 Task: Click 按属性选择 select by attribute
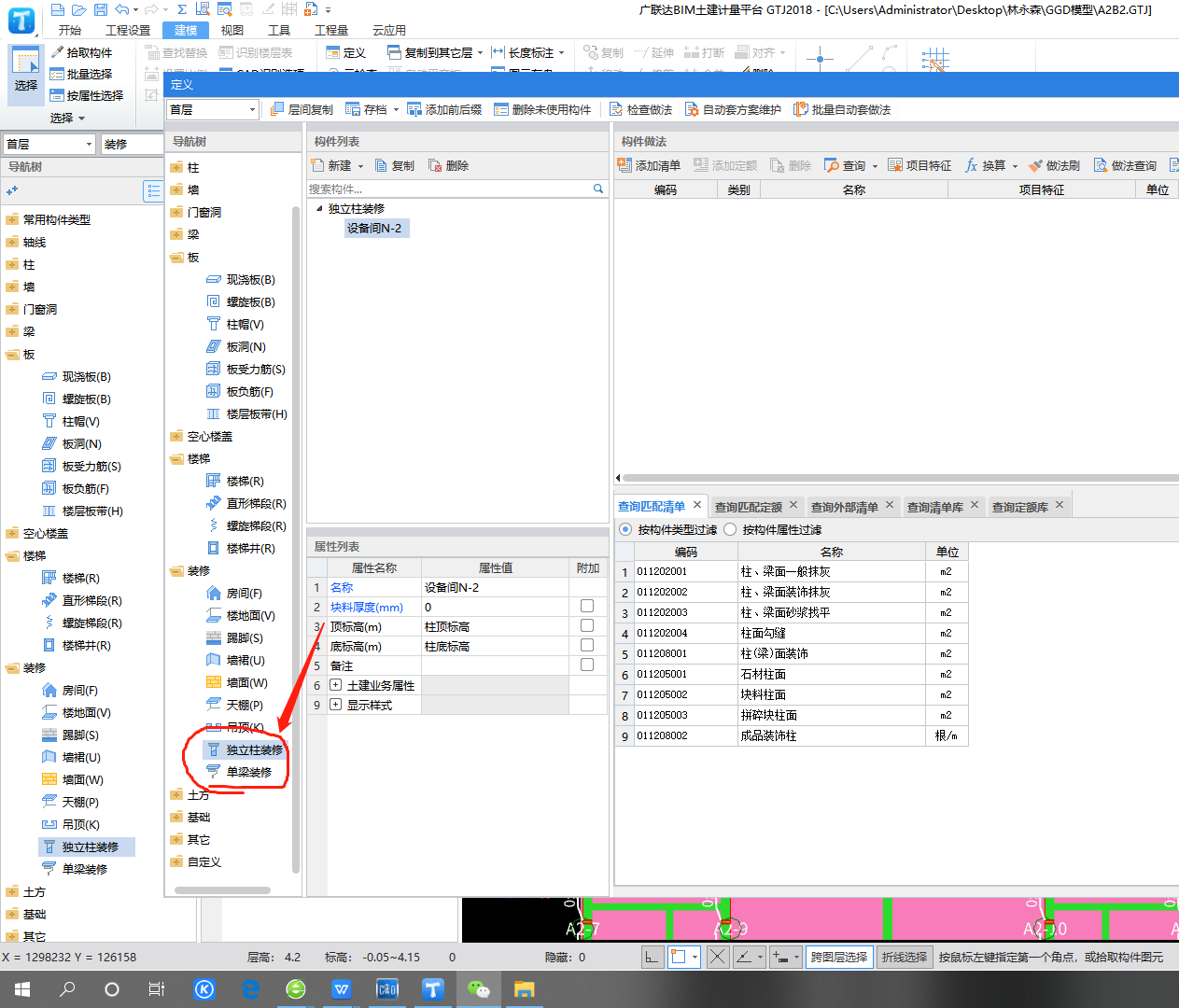coord(87,95)
